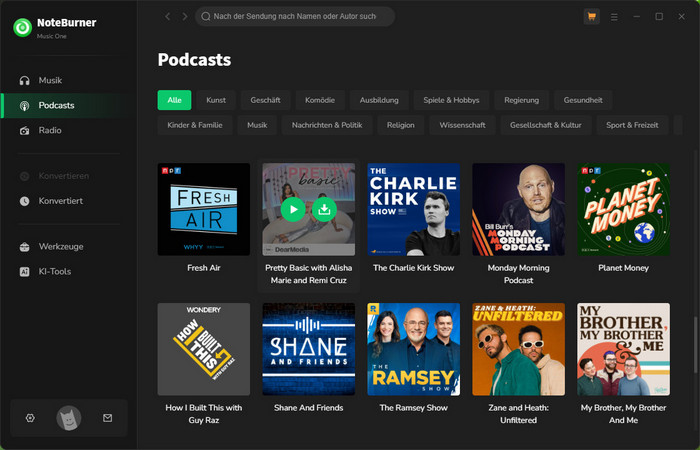Open the Shane And Friends cover
700x450 pixels.
[x=308, y=349]
